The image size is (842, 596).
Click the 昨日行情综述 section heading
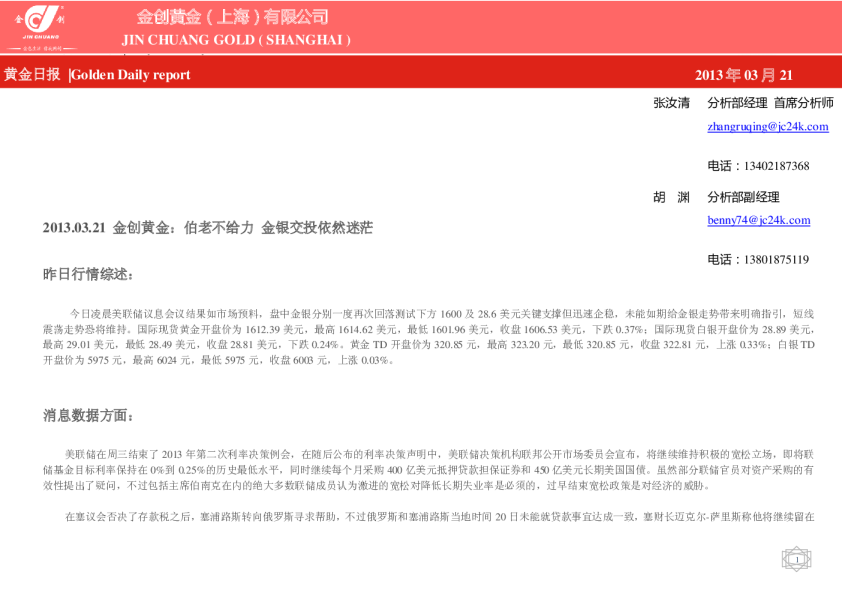pos(87,274)
